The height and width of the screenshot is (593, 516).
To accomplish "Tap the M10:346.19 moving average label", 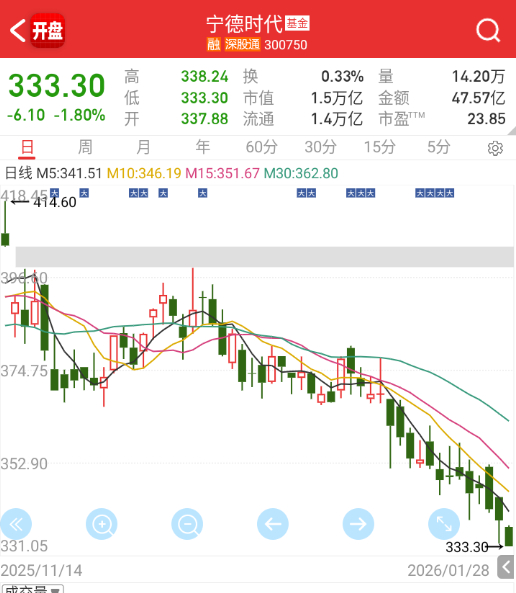I will (144, 174).
